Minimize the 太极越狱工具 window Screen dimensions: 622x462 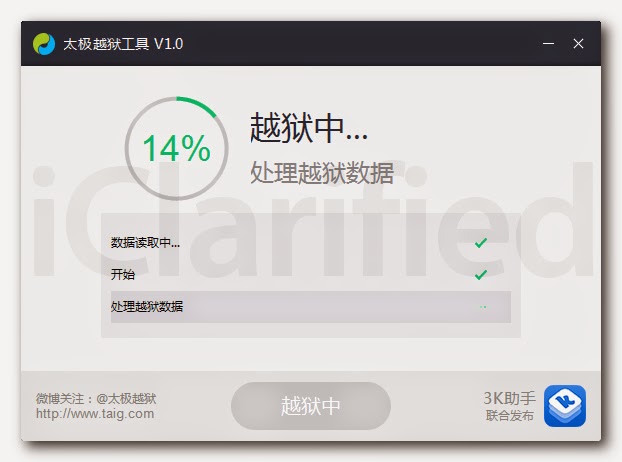[x=548, y=43]
